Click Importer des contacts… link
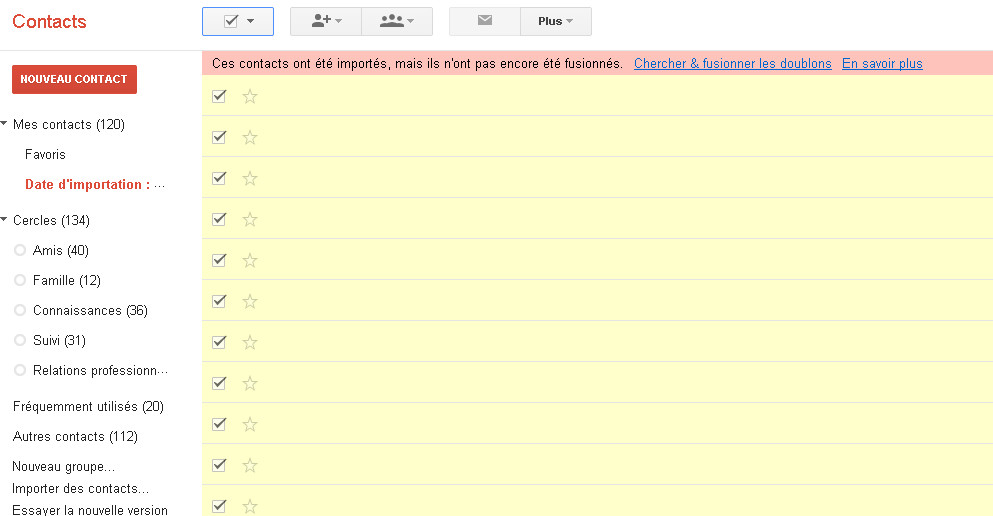The image size is (993, 516). click(80, 489)
